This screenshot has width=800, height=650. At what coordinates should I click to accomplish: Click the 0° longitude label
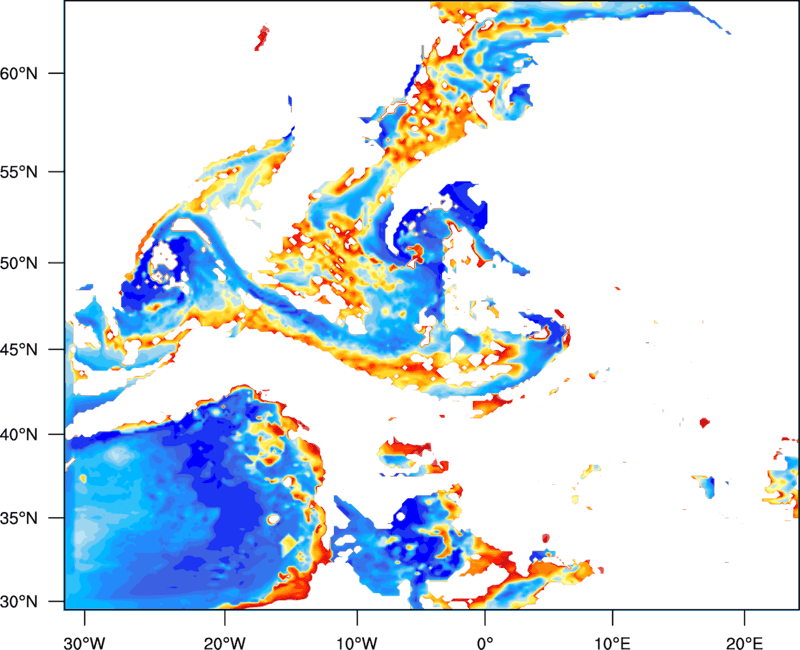point(485,643)
